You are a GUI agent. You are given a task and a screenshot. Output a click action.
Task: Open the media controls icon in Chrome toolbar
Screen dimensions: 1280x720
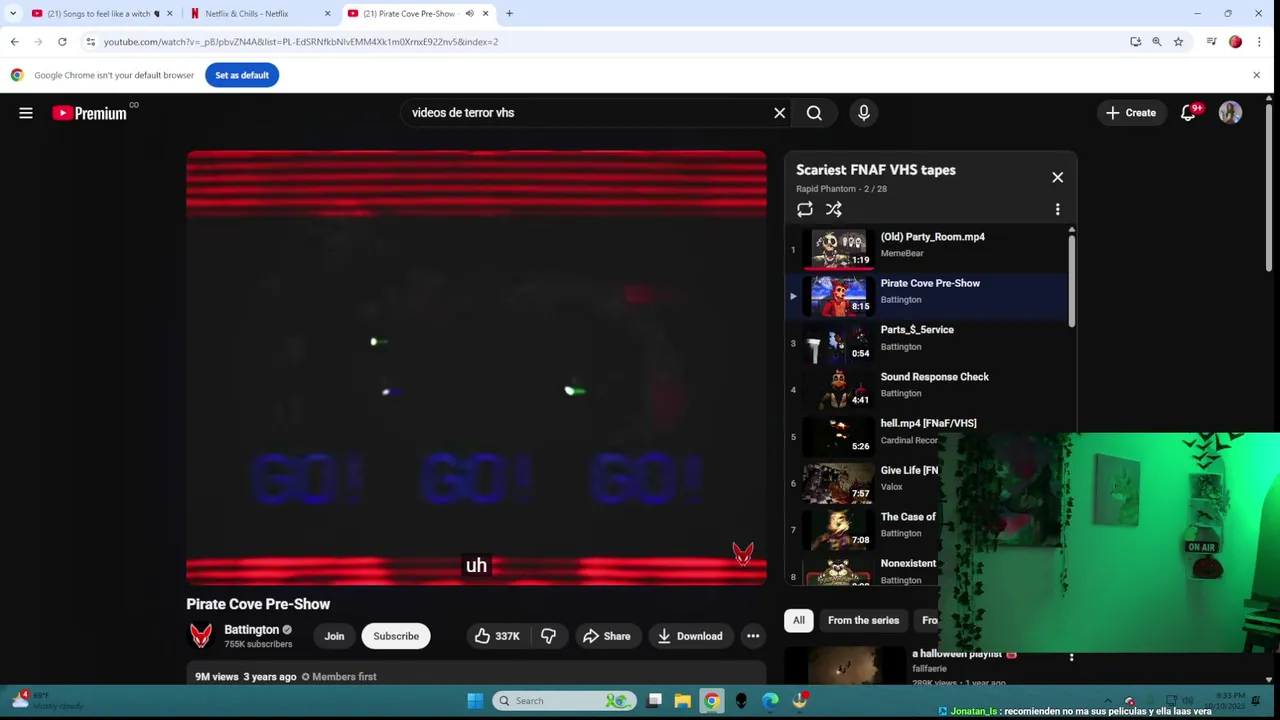coord(1211,42)
